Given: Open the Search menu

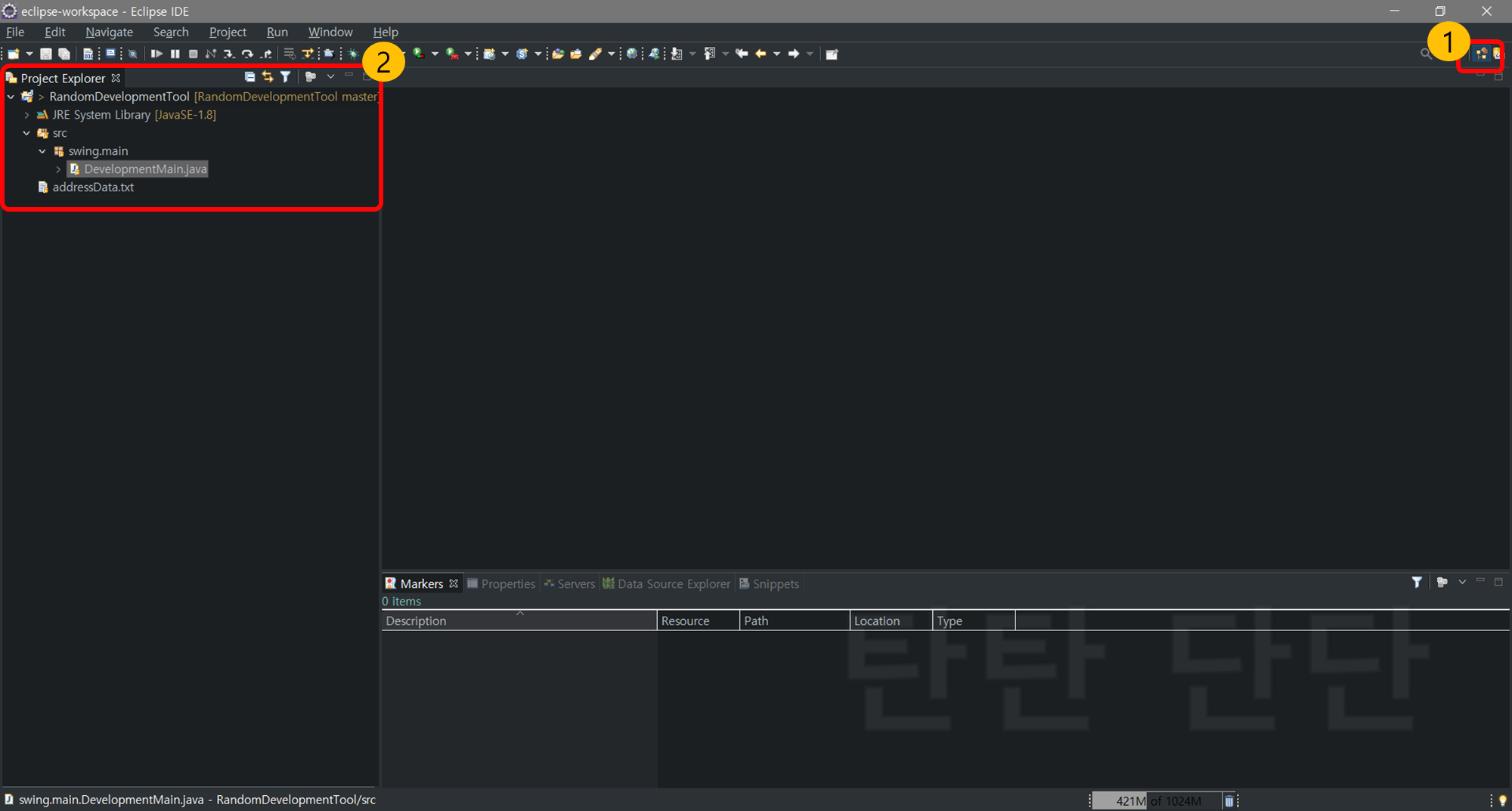Looking at the screenshot, I should tap(171, 32).
